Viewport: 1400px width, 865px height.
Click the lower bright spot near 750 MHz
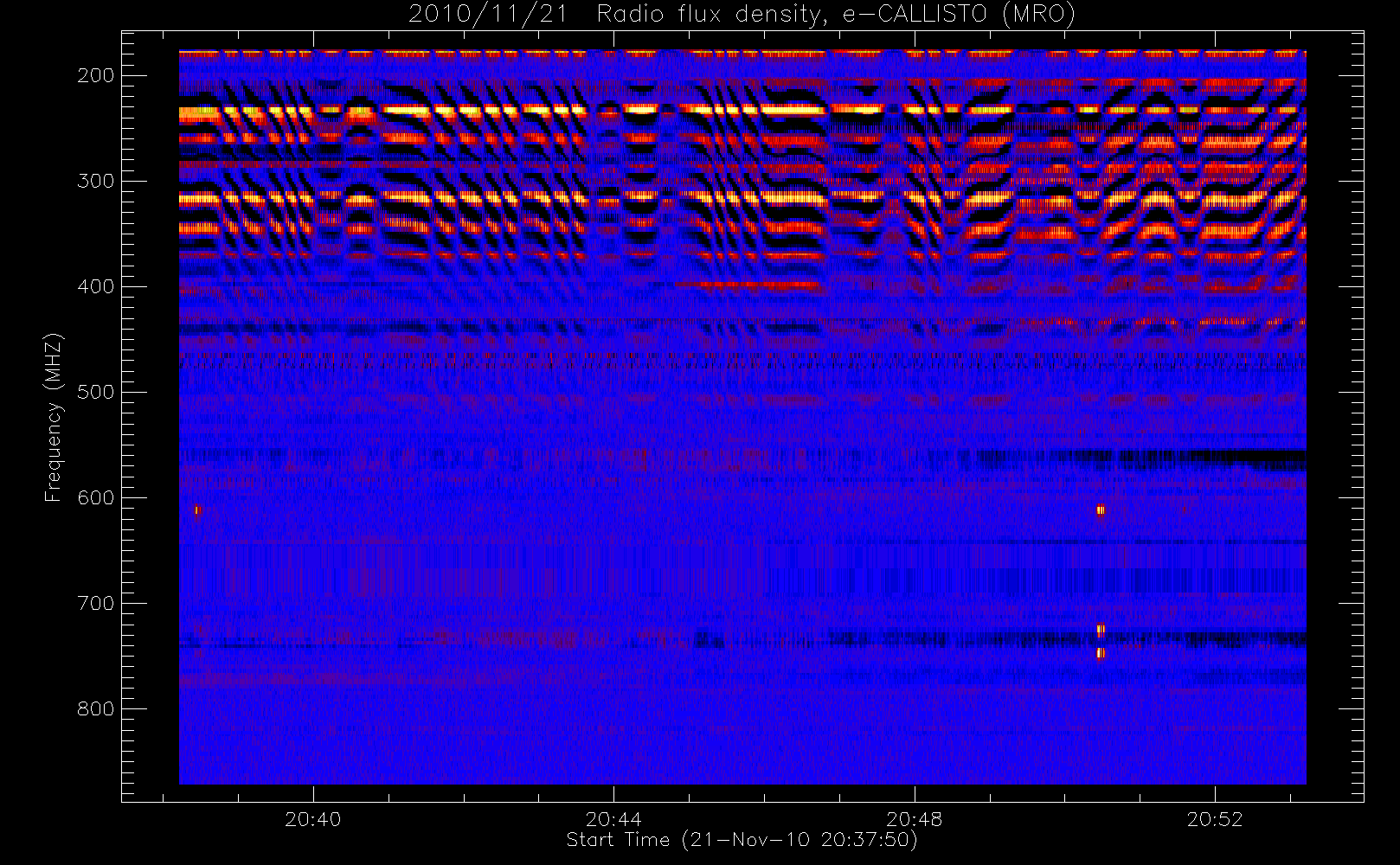(x=1101, y=653)
